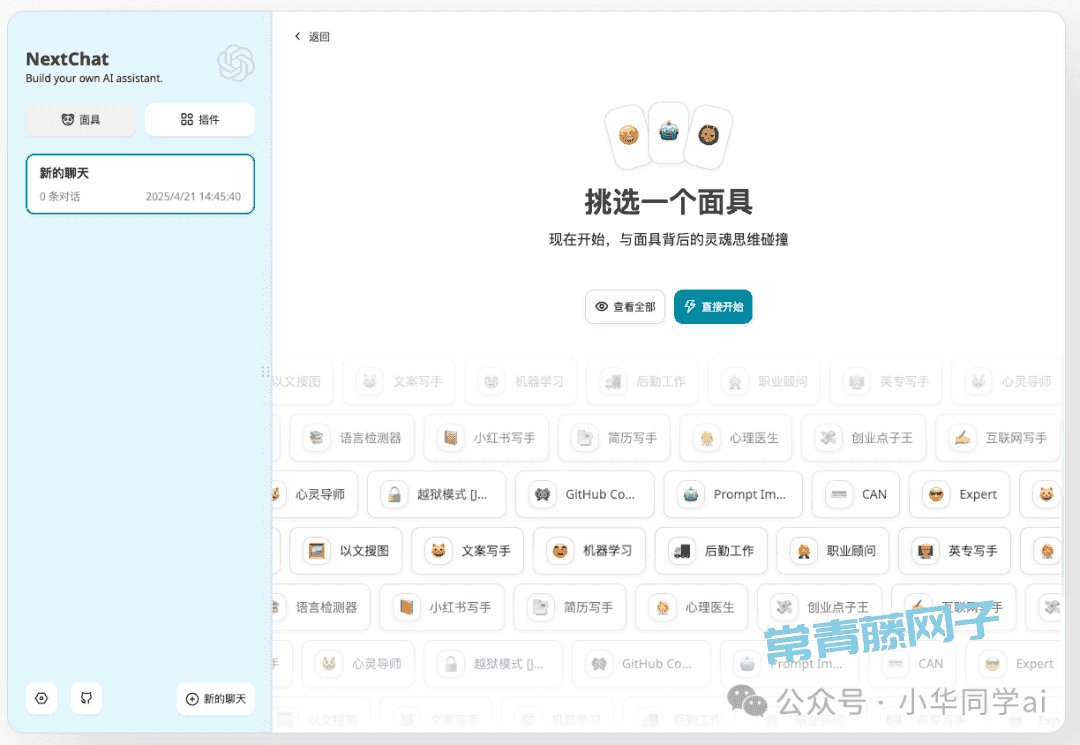The height and width of the screenshot is (745, 1080).
Task: Click 语言检测器 icon under the faded 文案写手 card
Action: pos(317,438)
